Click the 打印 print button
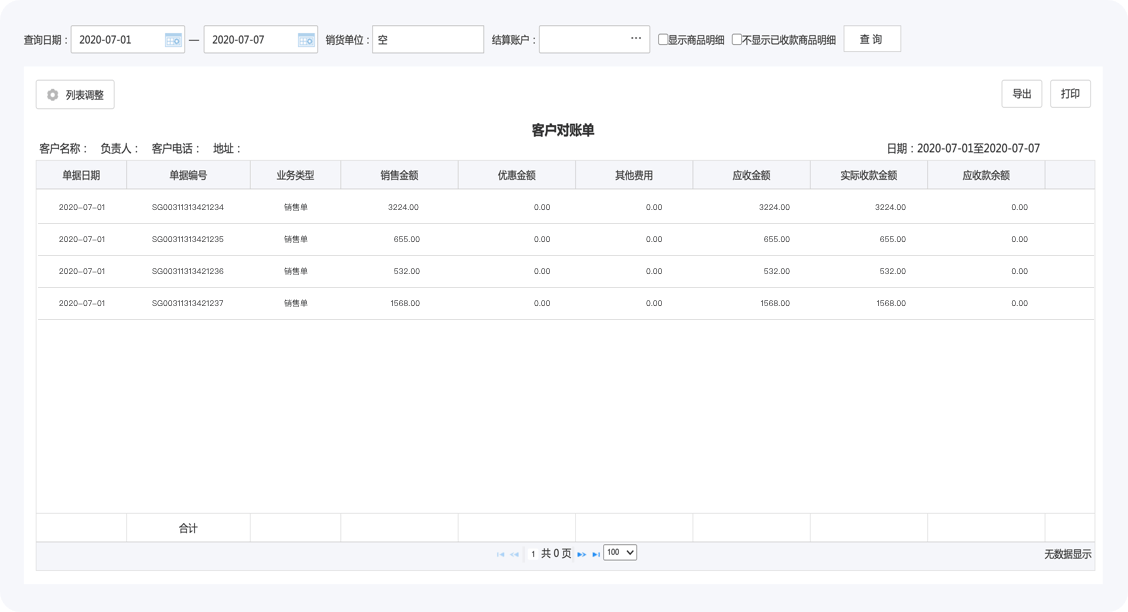 (x=1070, y=94)
